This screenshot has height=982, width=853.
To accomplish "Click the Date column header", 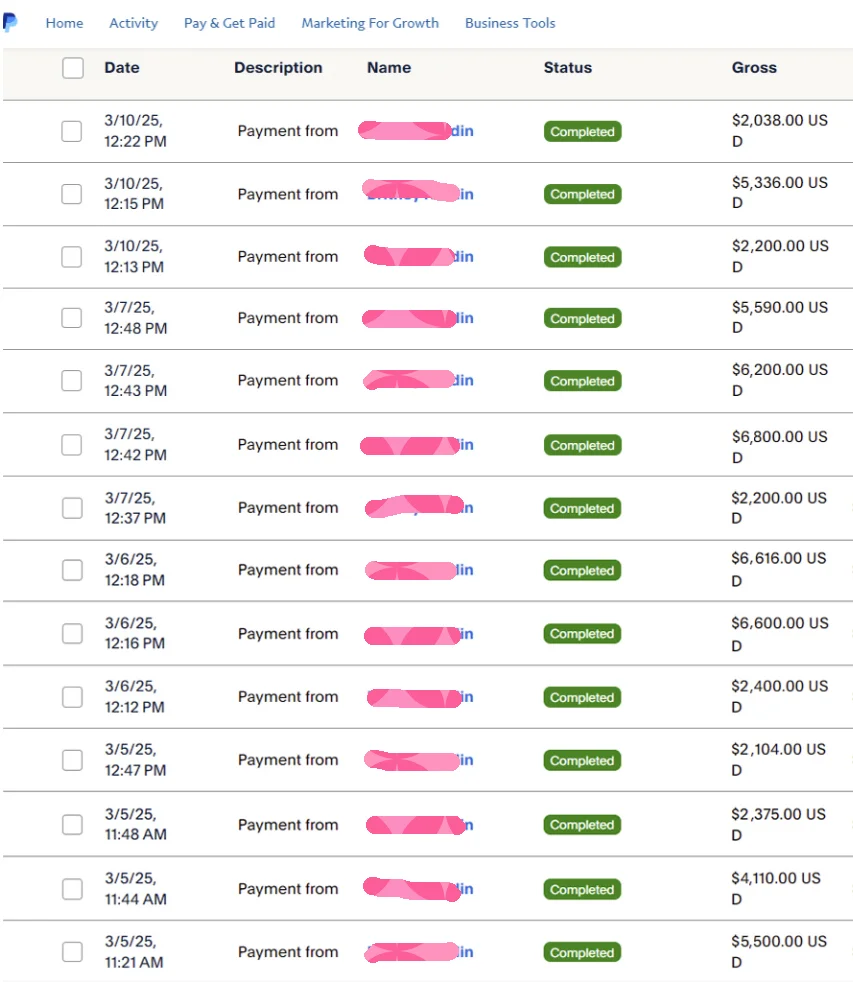I will pyautogui.click(x=122, y=68).
